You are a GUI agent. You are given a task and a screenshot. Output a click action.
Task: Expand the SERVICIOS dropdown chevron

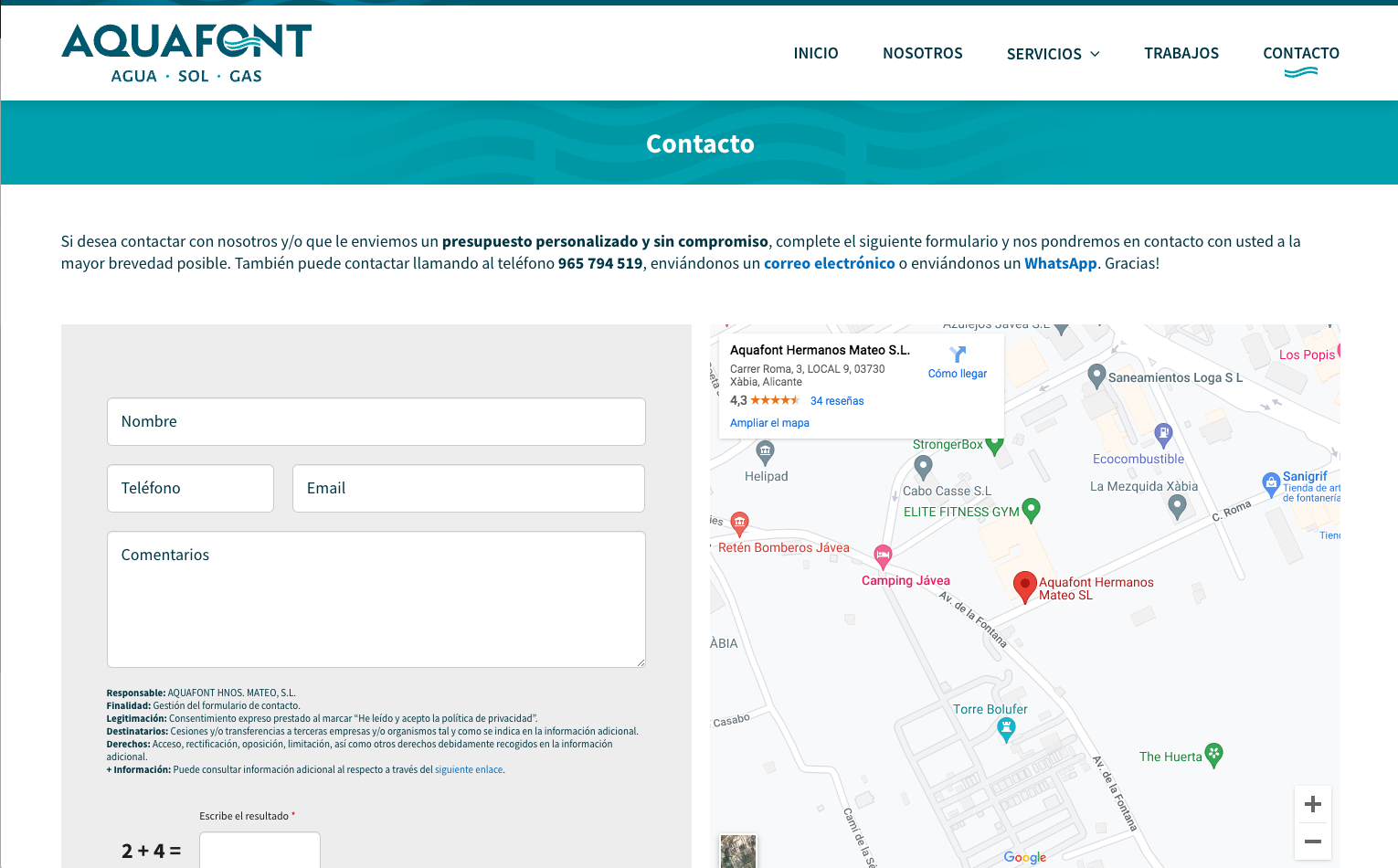click(1095, 54)
